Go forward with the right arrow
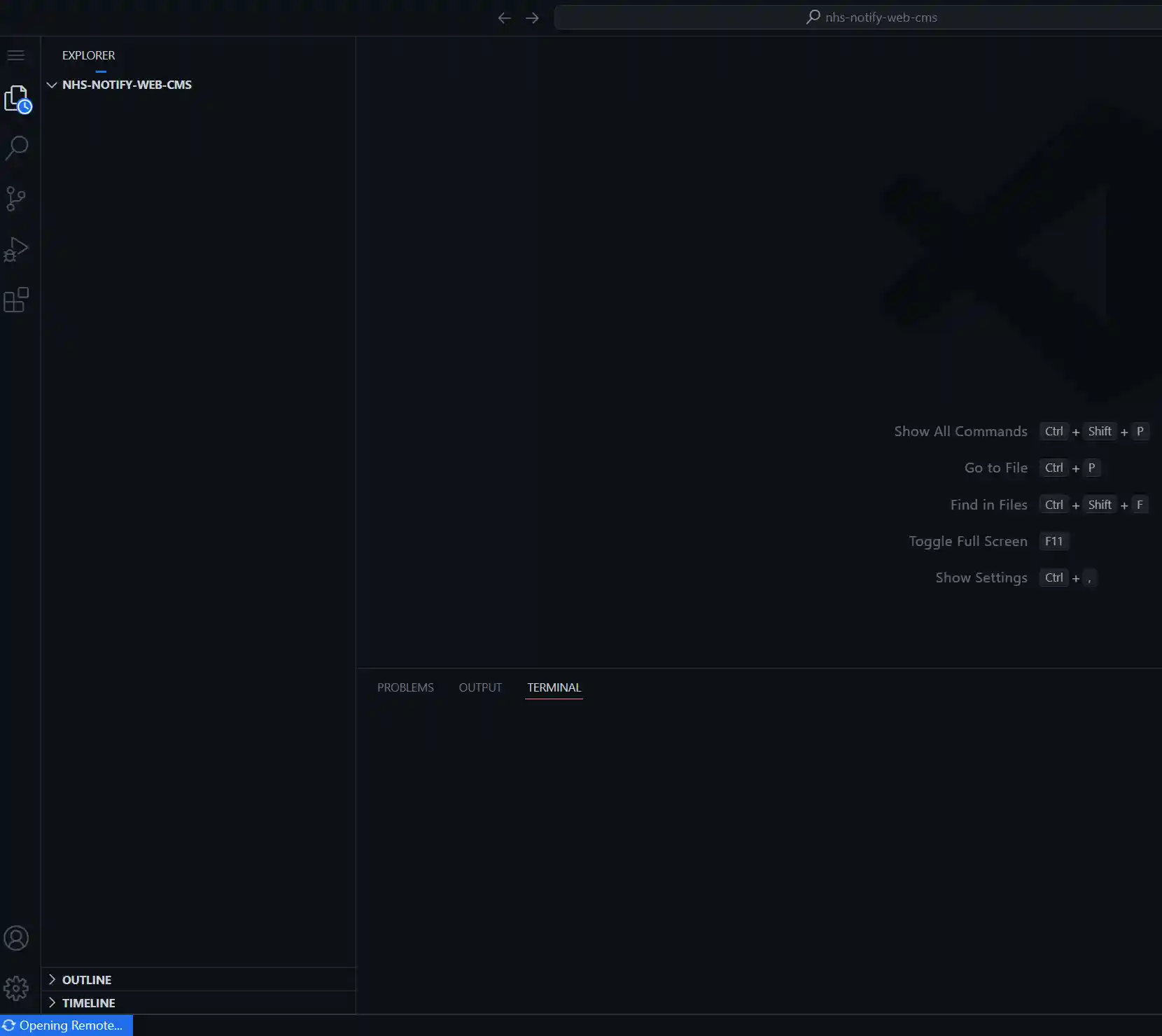Image resolution: width=1162 pixels, height=1036 pixels. 532,18
